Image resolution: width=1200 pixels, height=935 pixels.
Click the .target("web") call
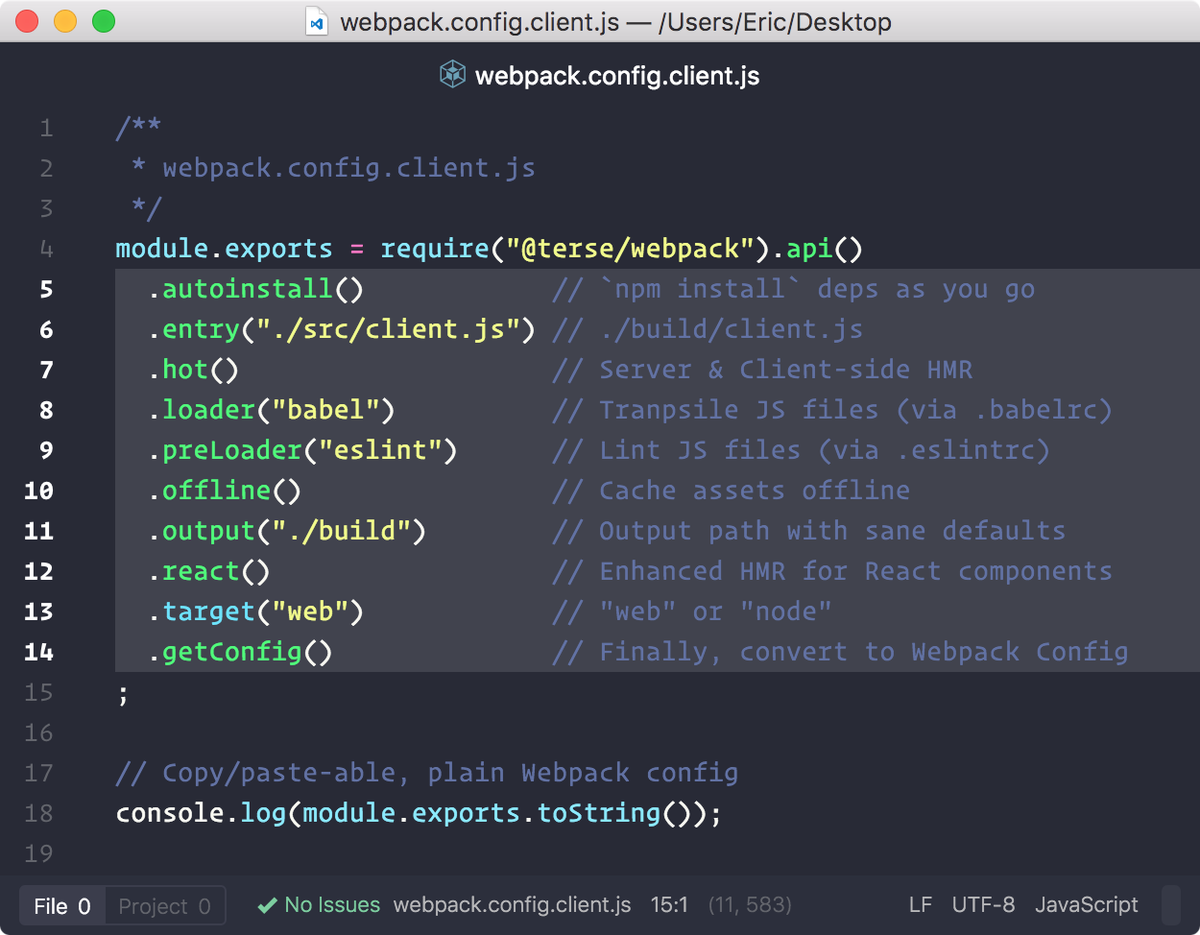point(255,612)
